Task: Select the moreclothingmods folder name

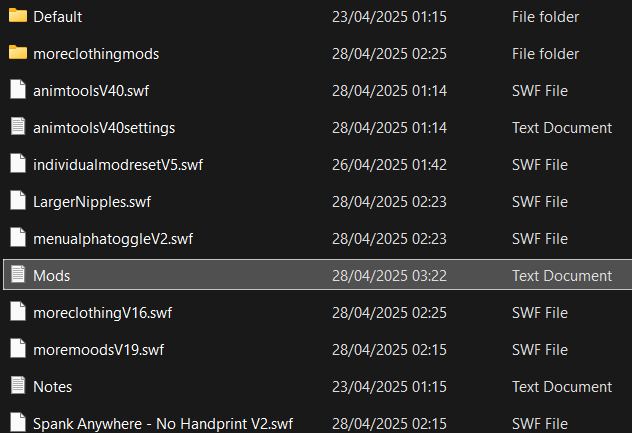Action: point(96,54)
